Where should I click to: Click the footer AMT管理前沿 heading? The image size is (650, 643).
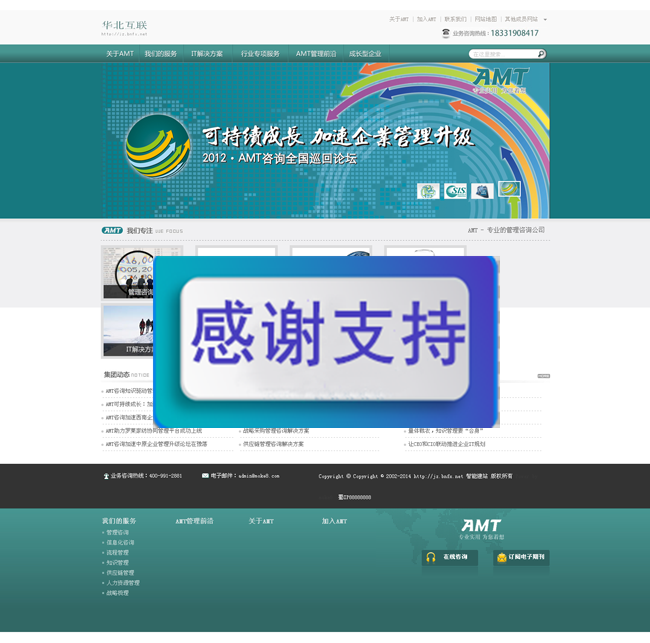coord(194,521)
